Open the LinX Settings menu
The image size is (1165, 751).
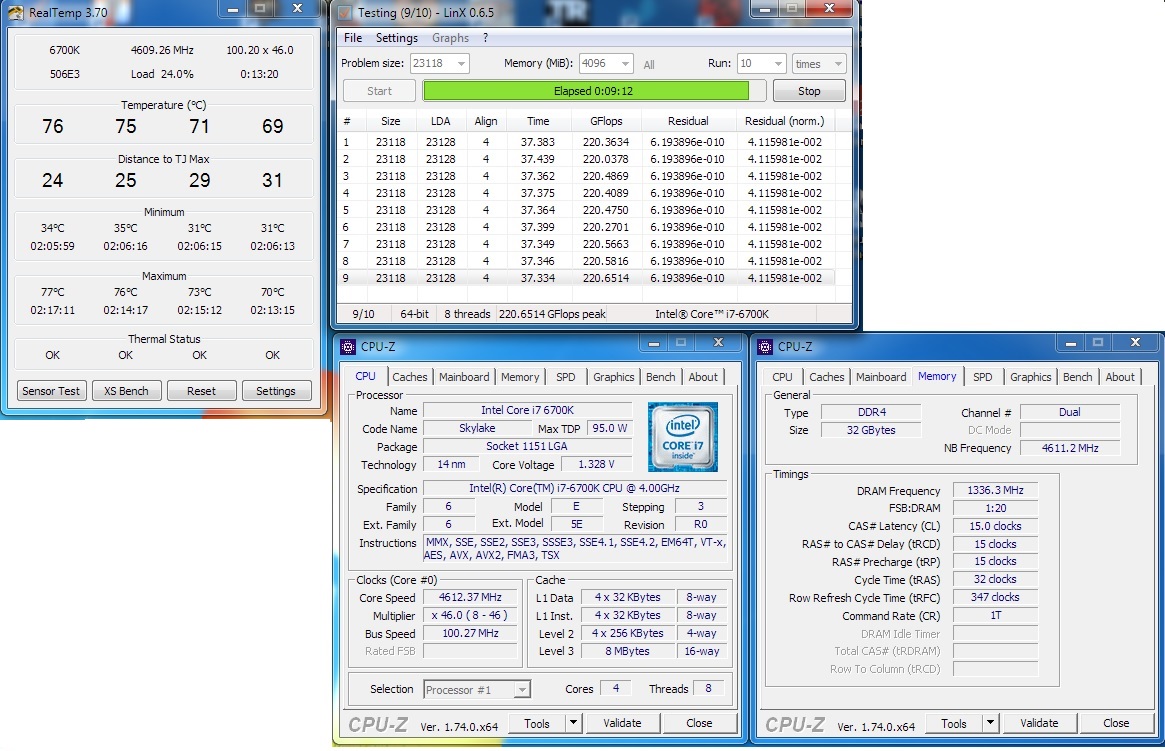pyautogui.click(x=396, y=38)
